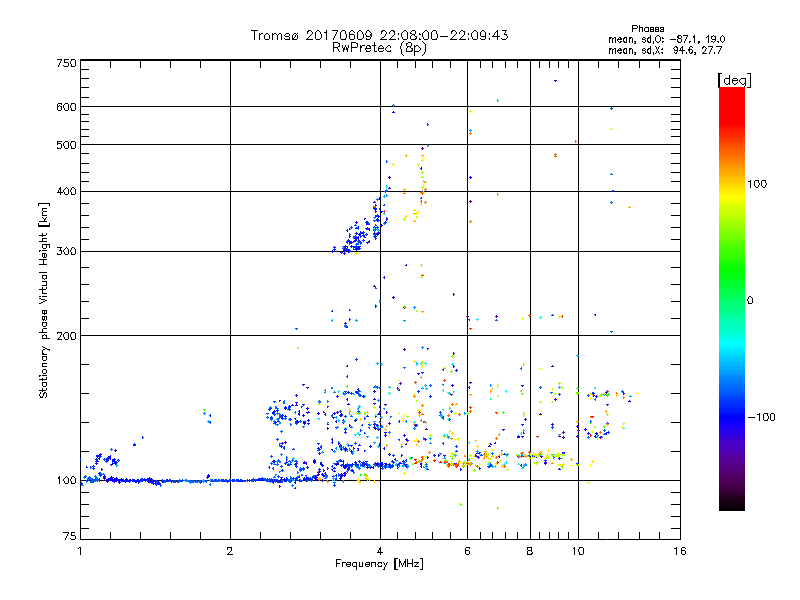Image resolution: width=800 pixels, height=600 pixels.
Task: Click the Stationary phase Virtual Height axis label
Action: (x=44, y=300)
